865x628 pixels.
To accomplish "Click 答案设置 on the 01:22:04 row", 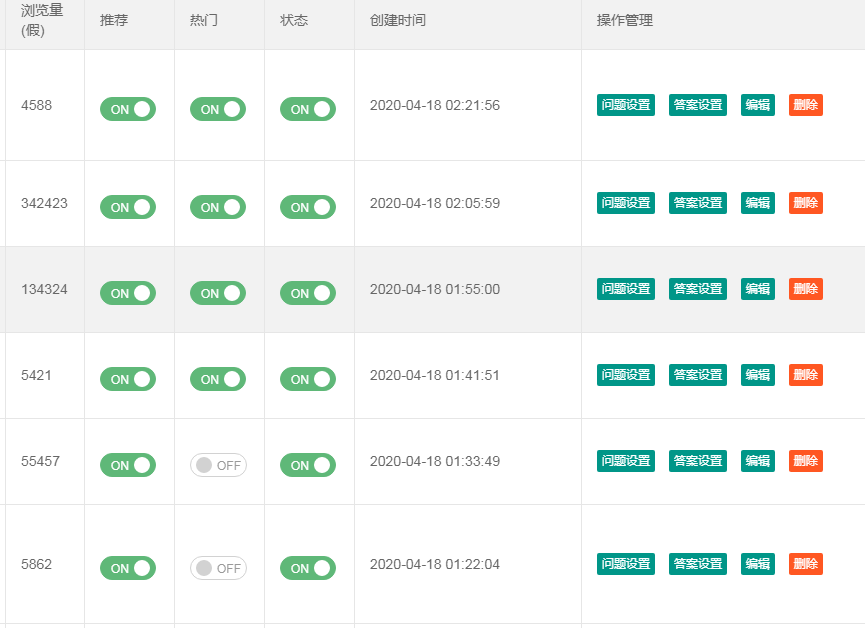I will [x=698, y=564].
